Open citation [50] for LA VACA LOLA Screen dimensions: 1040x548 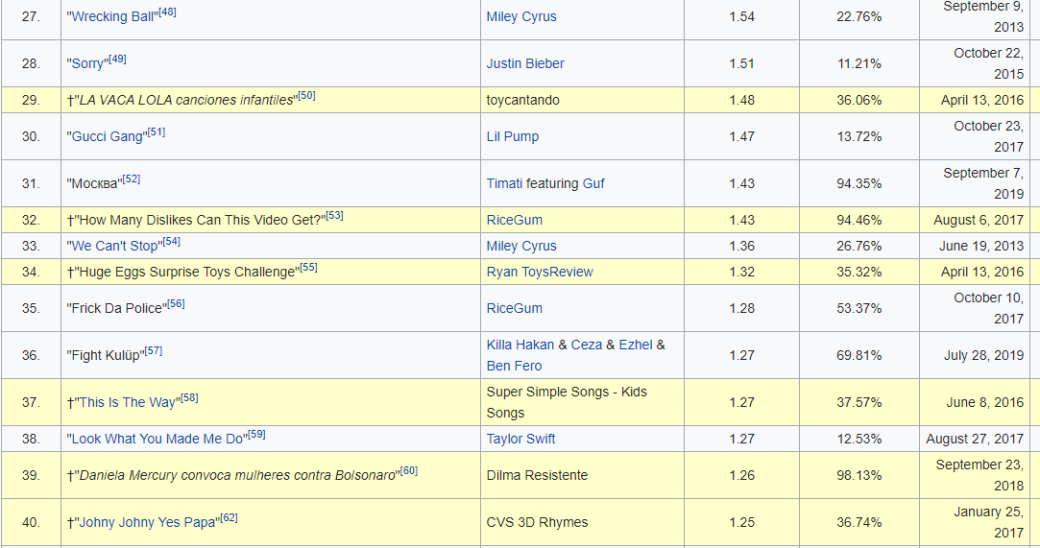[306, 96]
